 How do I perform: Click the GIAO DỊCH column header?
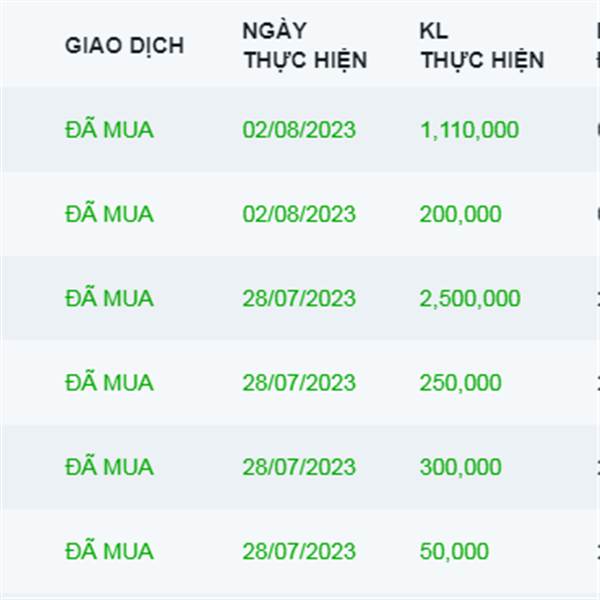[124, 46]
